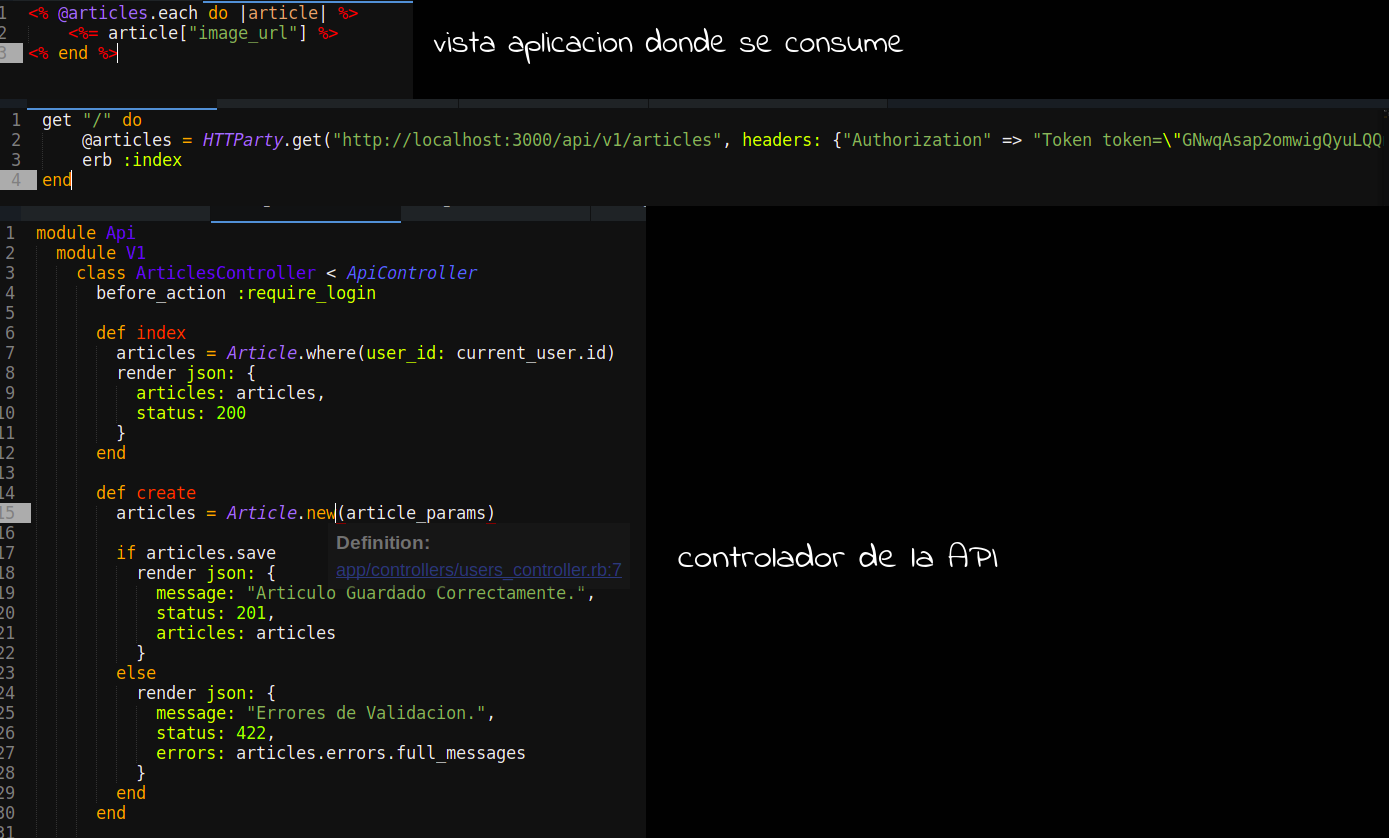This screenshot has width=1389, height=838.
Task: Select the ArticlesController class name
Action: click(226, 273)
